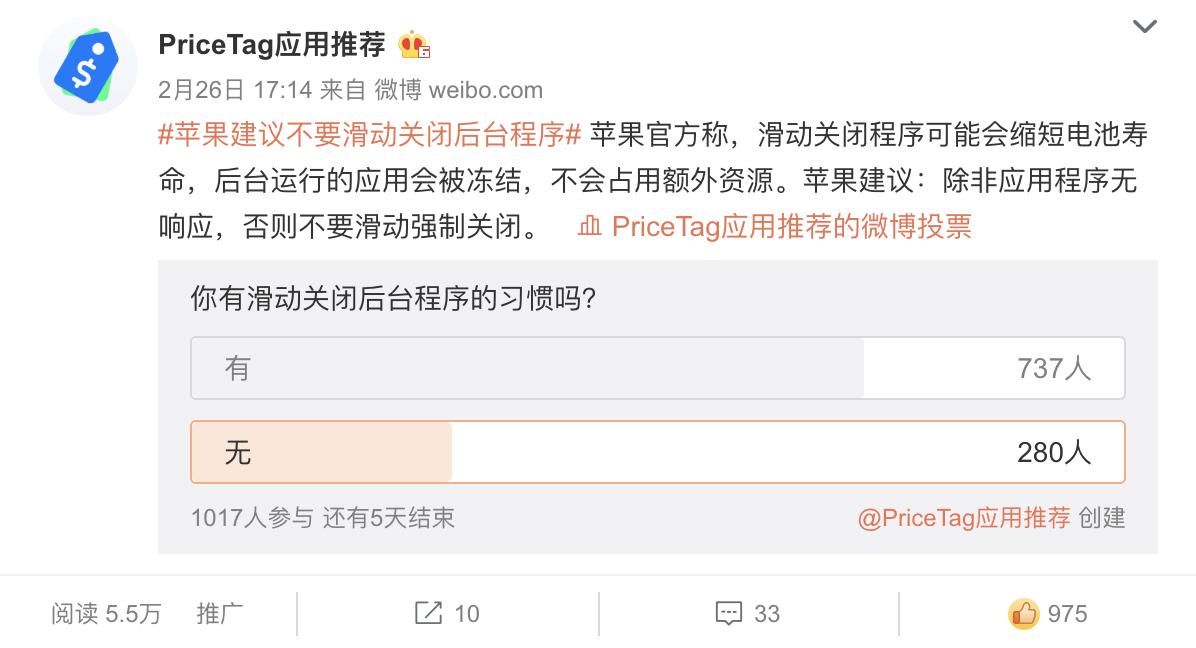This screenshot has width=1196, height=648.
Task: Click the repost share icon
Action: point(428,612)
